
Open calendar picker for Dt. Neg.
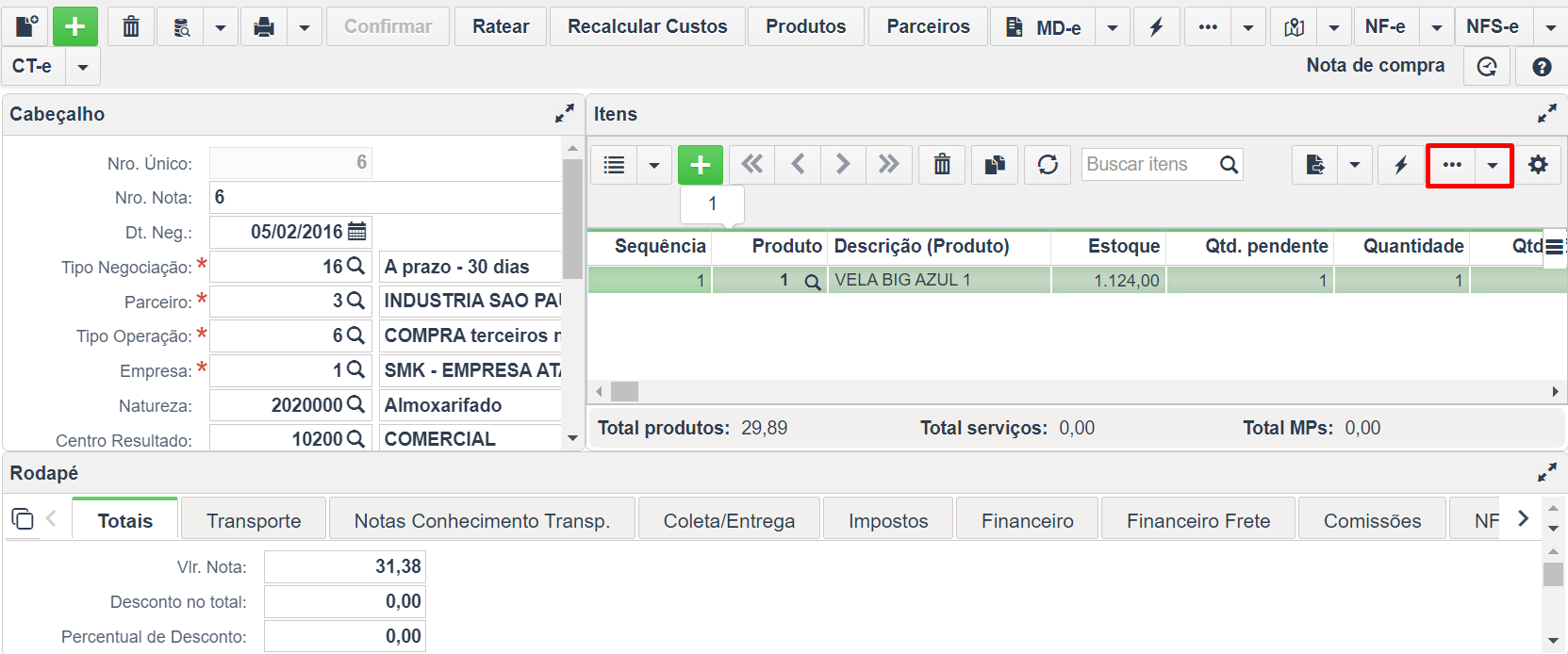[357, 232]
